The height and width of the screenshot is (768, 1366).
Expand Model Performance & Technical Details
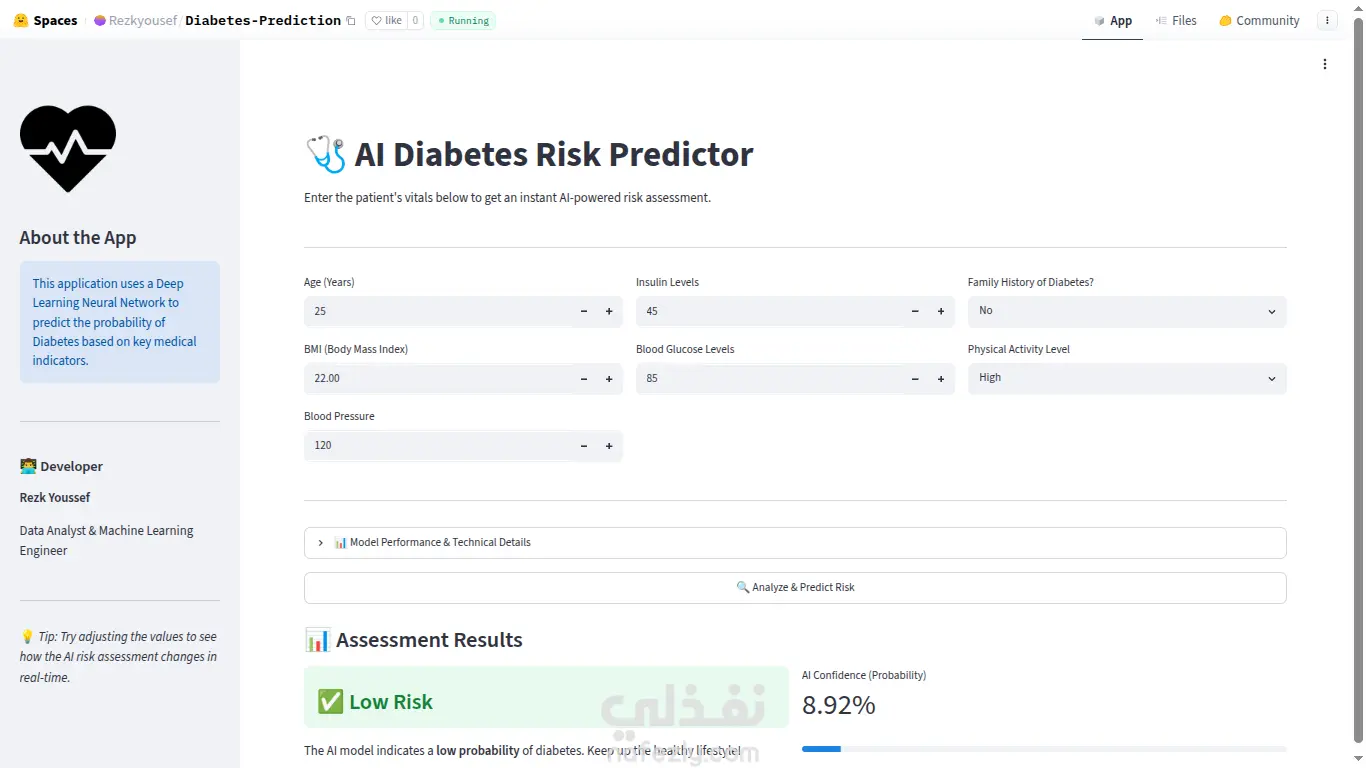click(795, 543)
